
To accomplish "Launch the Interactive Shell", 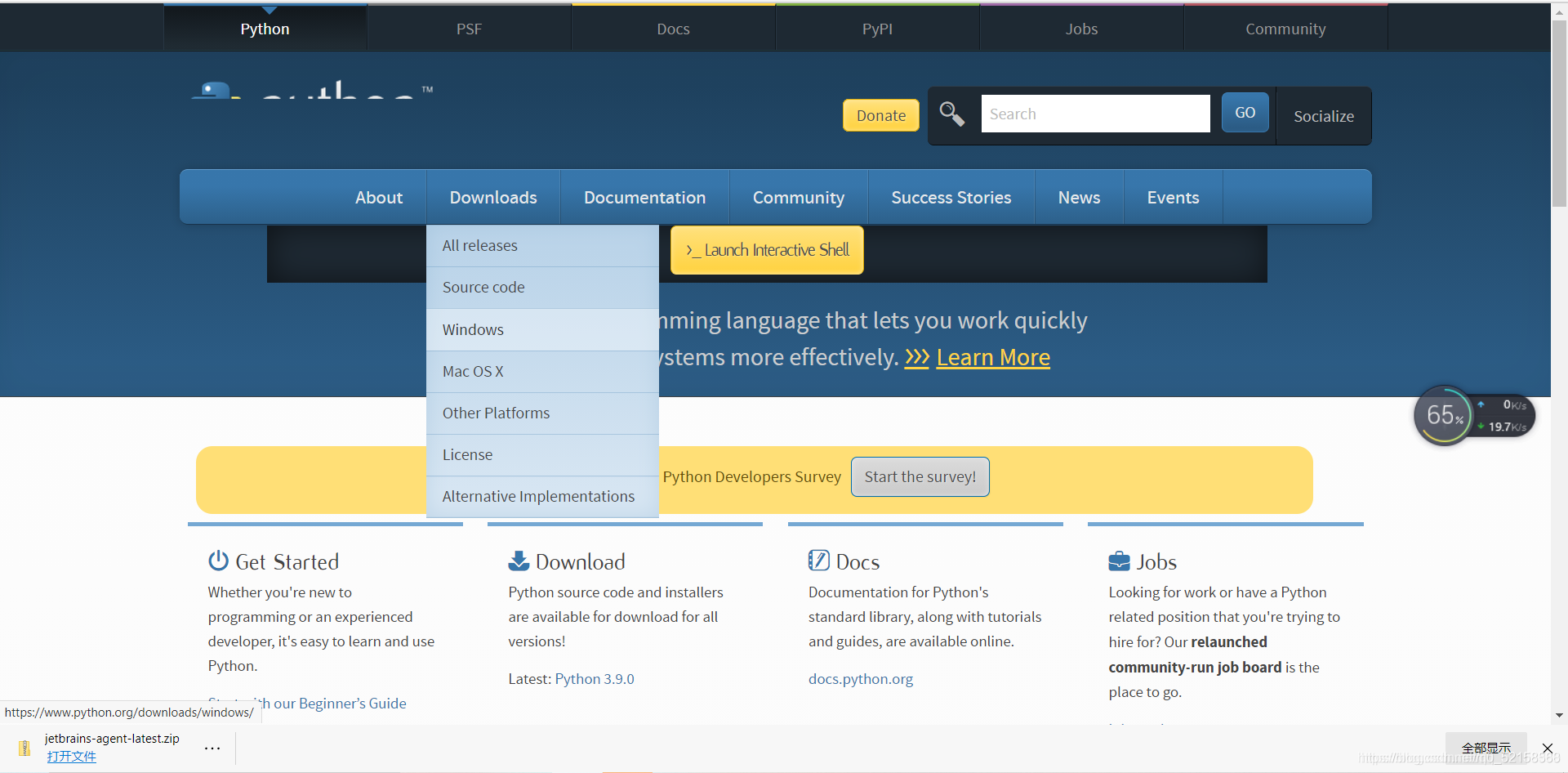I will point(767,250).
